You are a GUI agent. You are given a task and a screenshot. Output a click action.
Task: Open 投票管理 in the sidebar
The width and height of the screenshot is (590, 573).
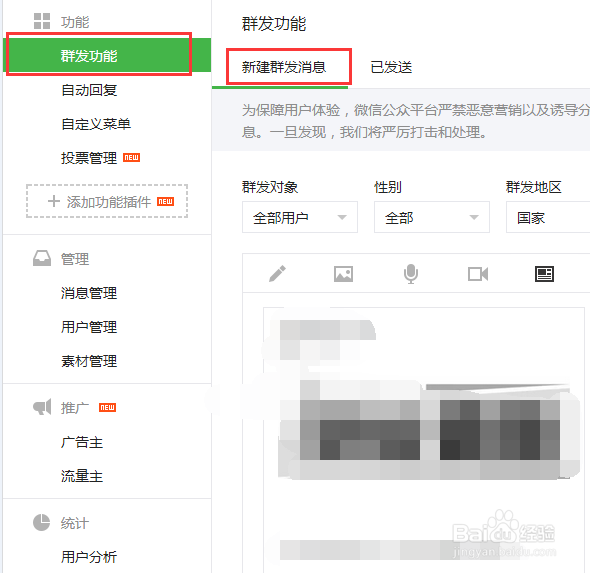coord(89,158)
